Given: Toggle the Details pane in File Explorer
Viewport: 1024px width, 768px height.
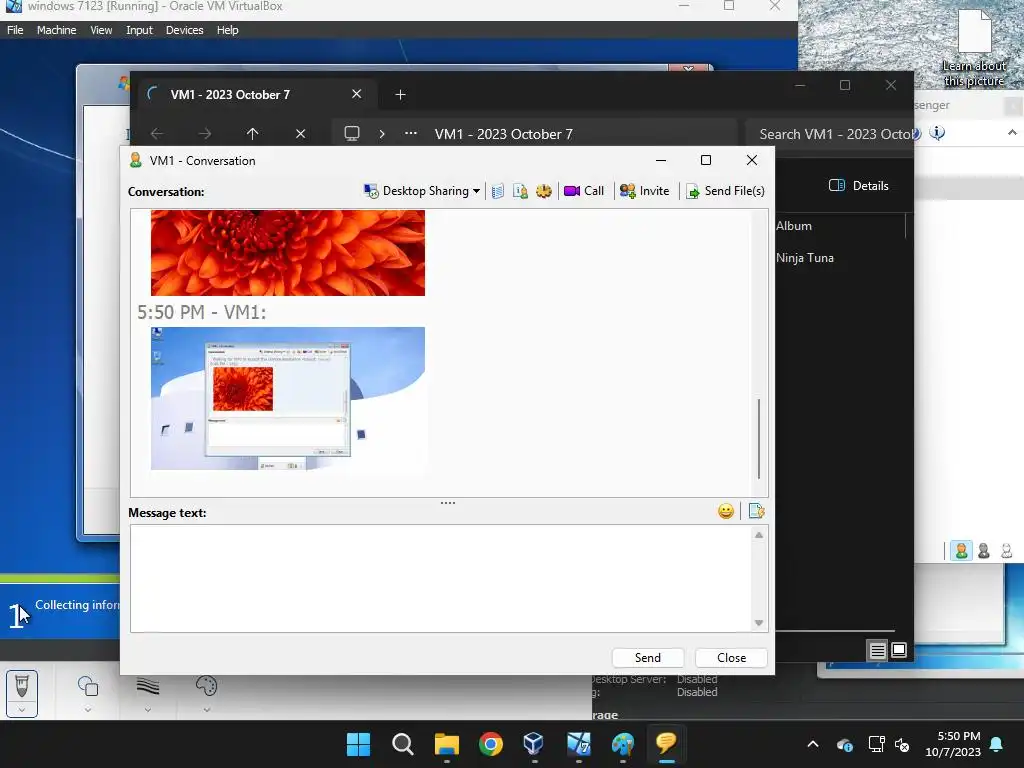Looking at the screenshot, I should (x=859, y=185).
